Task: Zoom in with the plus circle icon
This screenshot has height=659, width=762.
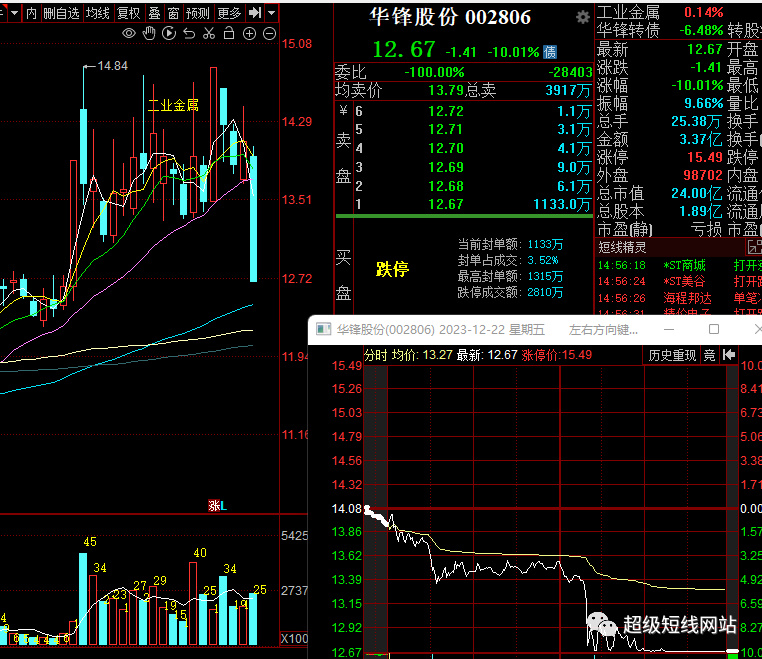Action: [x=249, y=34]
